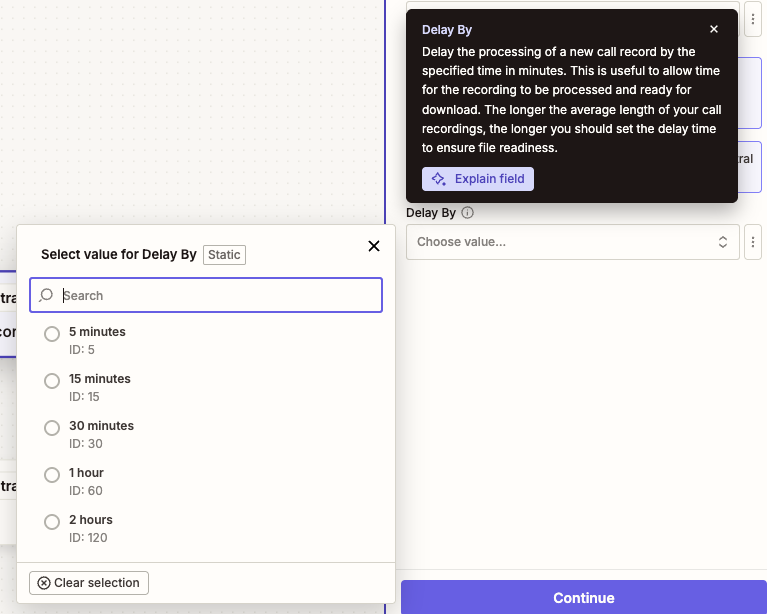
Task: Click the sparkle icon on Explain field
Action: 439,179
